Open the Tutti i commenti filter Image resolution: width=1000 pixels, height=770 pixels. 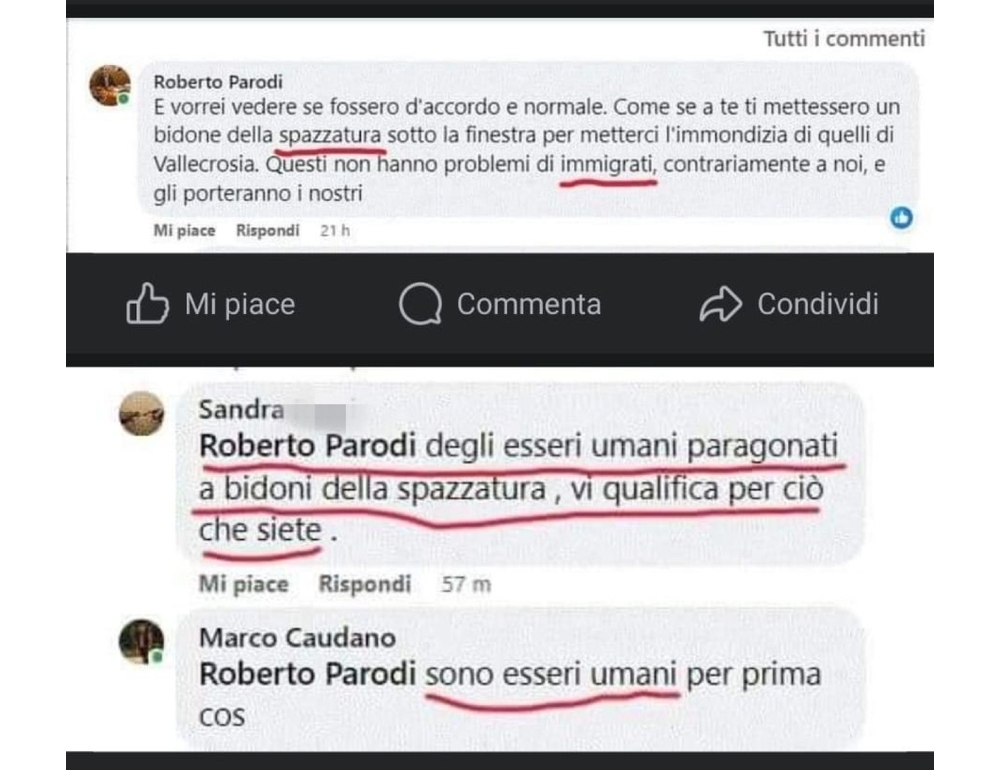point(844,39)
